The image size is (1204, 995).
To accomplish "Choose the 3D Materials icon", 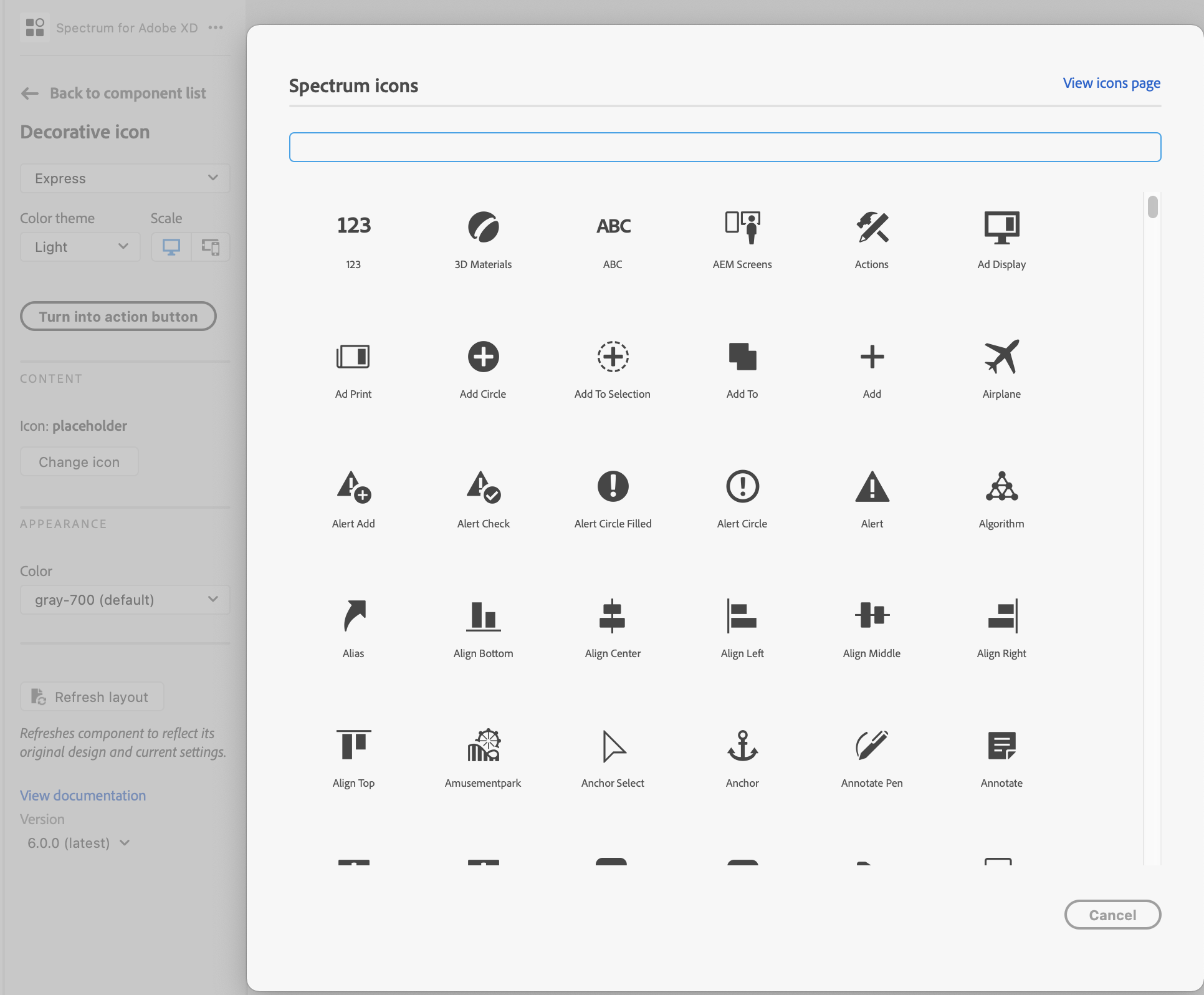I will [x=483, y=238].
